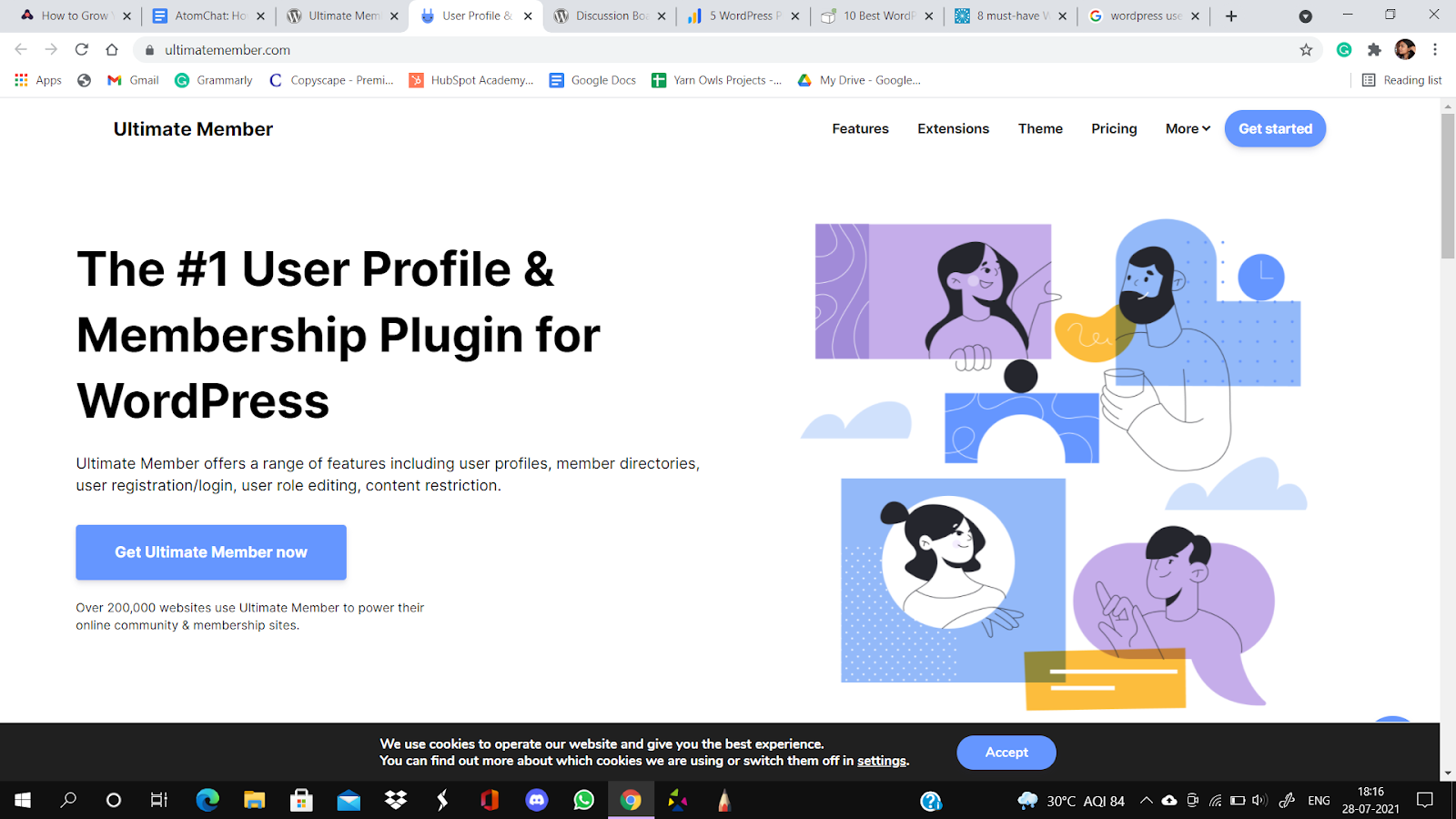
Task: Open File Explorer from taskbar
Action: 255,800
